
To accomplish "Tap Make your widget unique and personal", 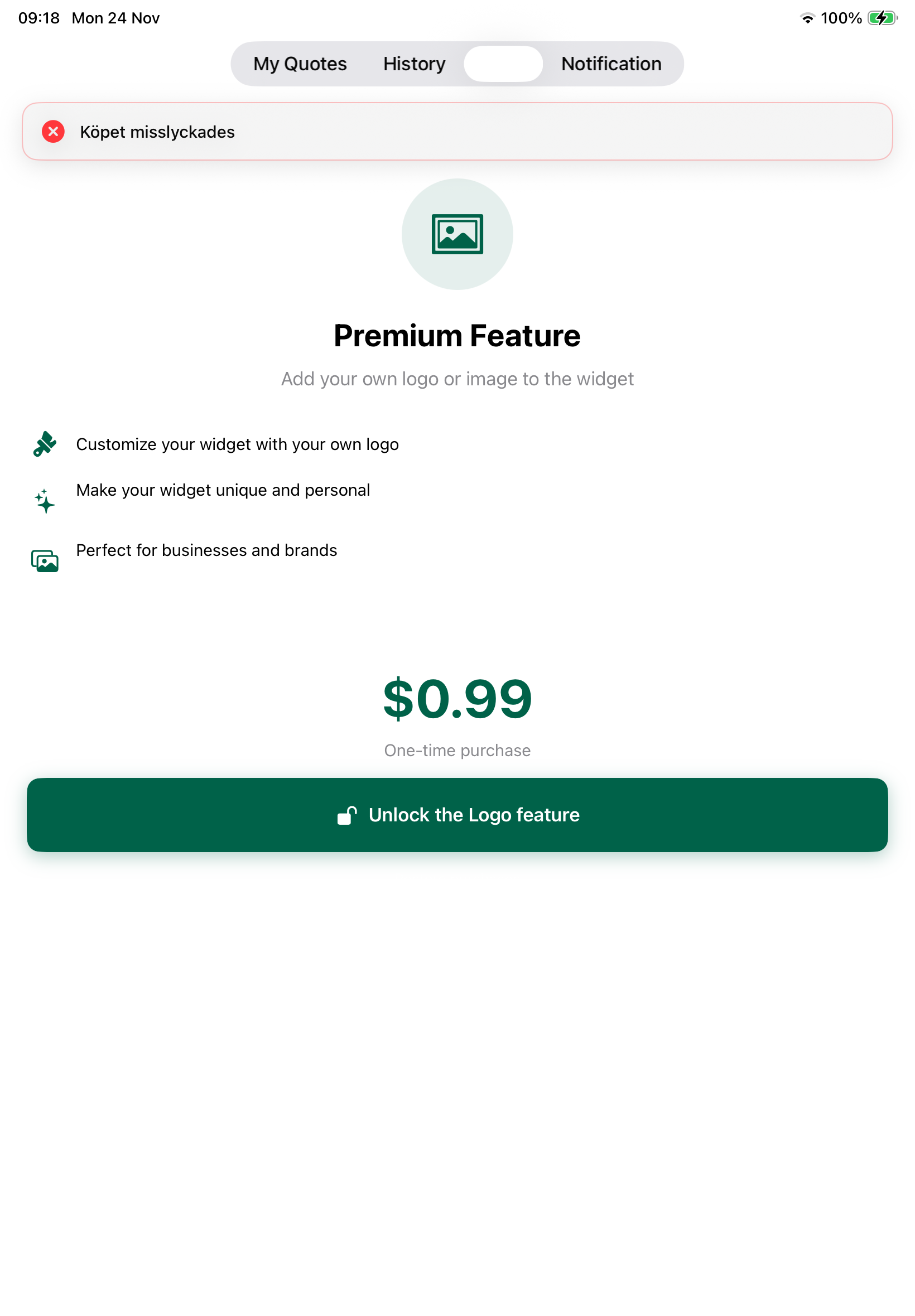I will point(223,490).
